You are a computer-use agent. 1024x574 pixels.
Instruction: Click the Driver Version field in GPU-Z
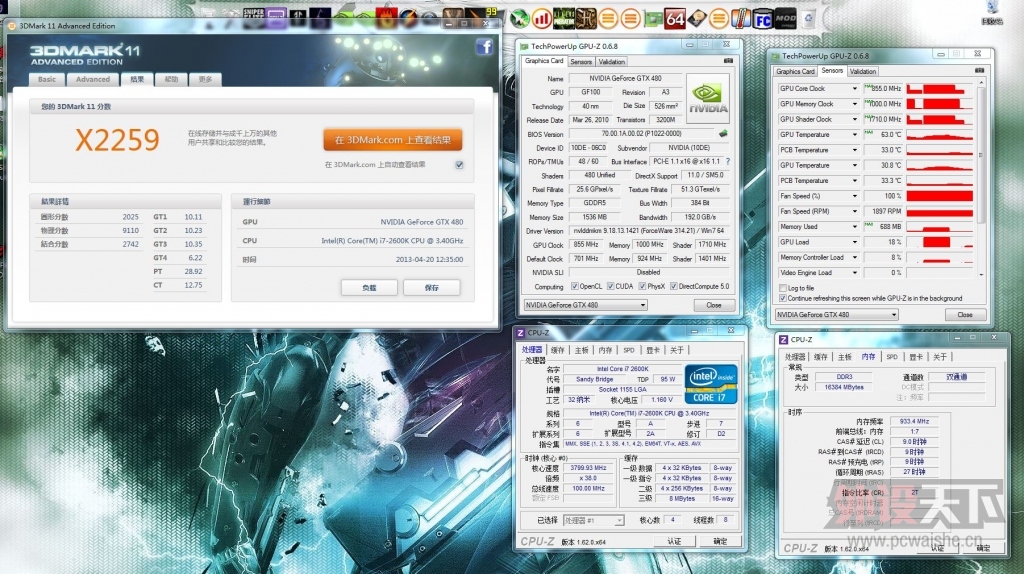(x=649, y=231)
